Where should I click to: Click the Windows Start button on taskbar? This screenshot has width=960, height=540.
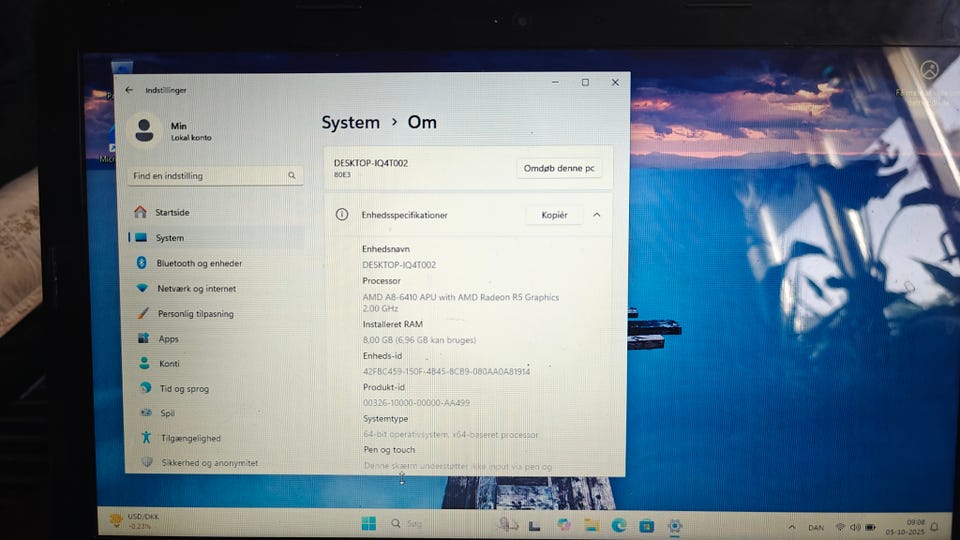tap(368, 524)
